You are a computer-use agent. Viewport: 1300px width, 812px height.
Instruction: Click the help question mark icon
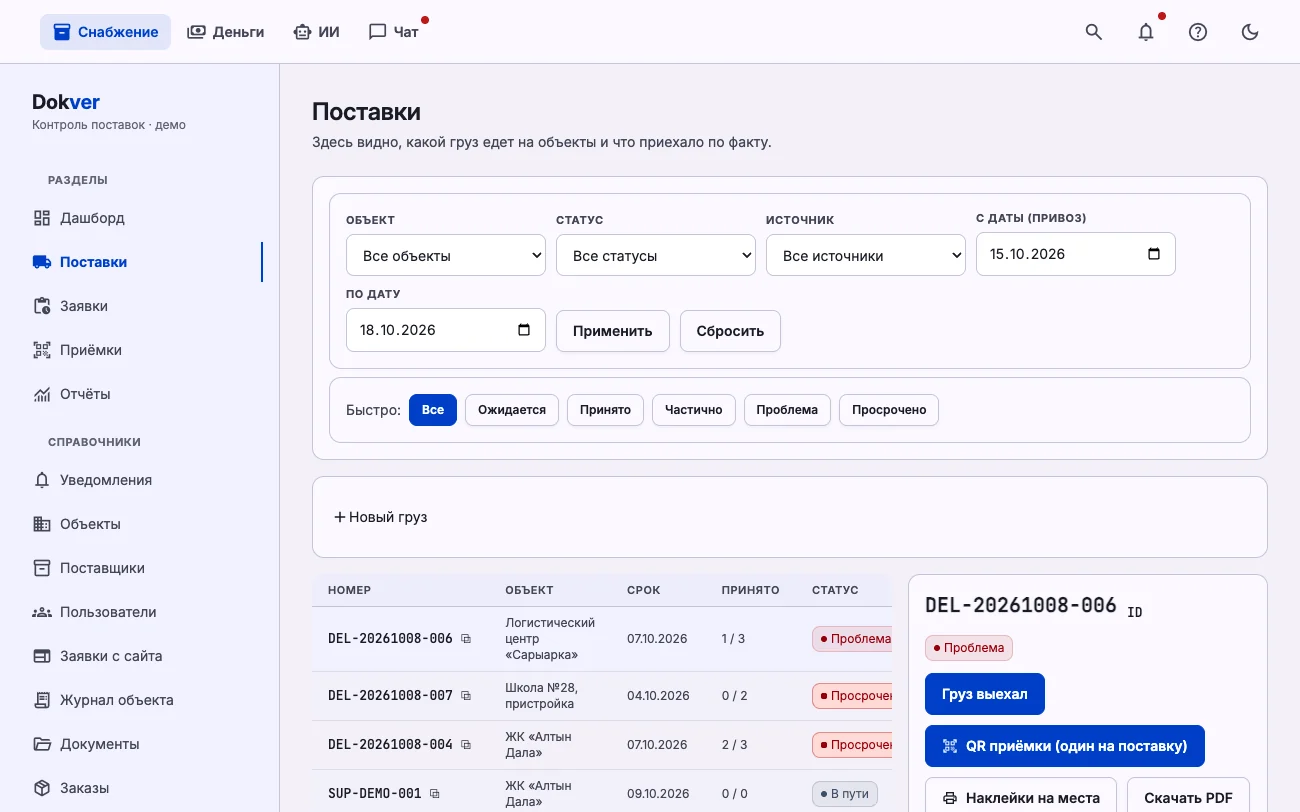pos(1198,32)
